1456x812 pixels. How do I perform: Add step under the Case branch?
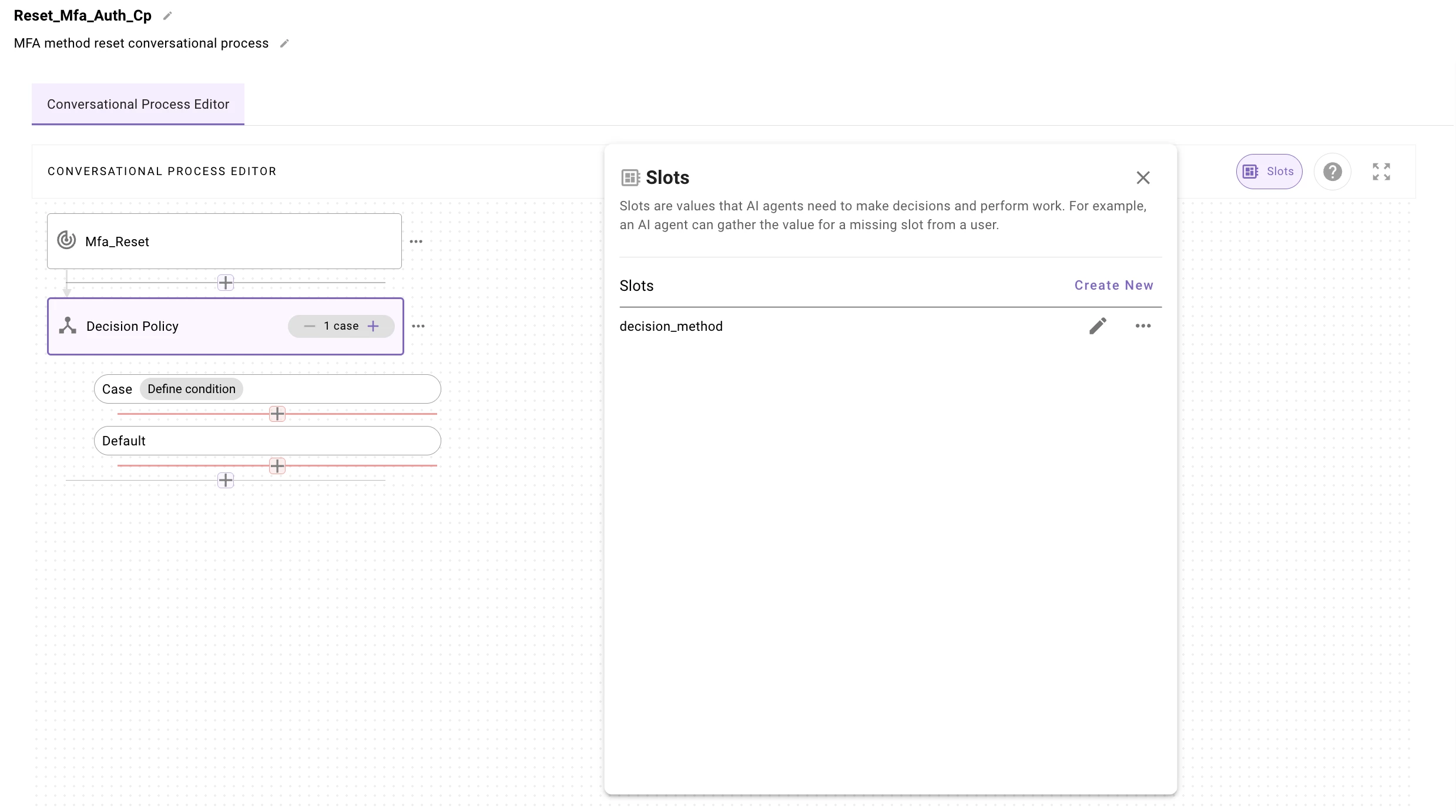[277, 414]
